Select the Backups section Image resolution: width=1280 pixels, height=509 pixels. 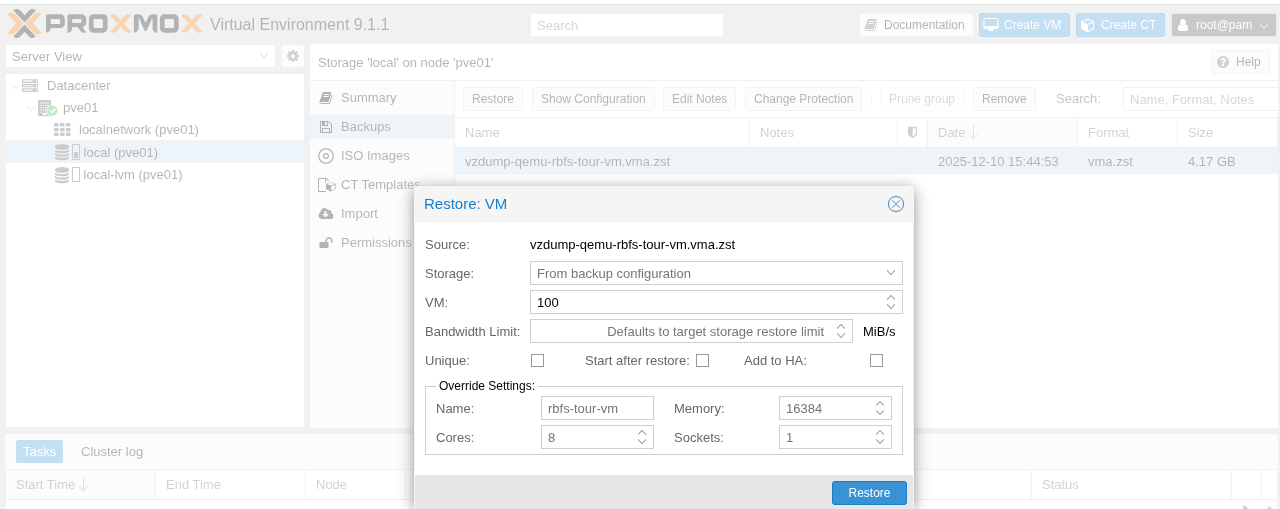(382, 127)
